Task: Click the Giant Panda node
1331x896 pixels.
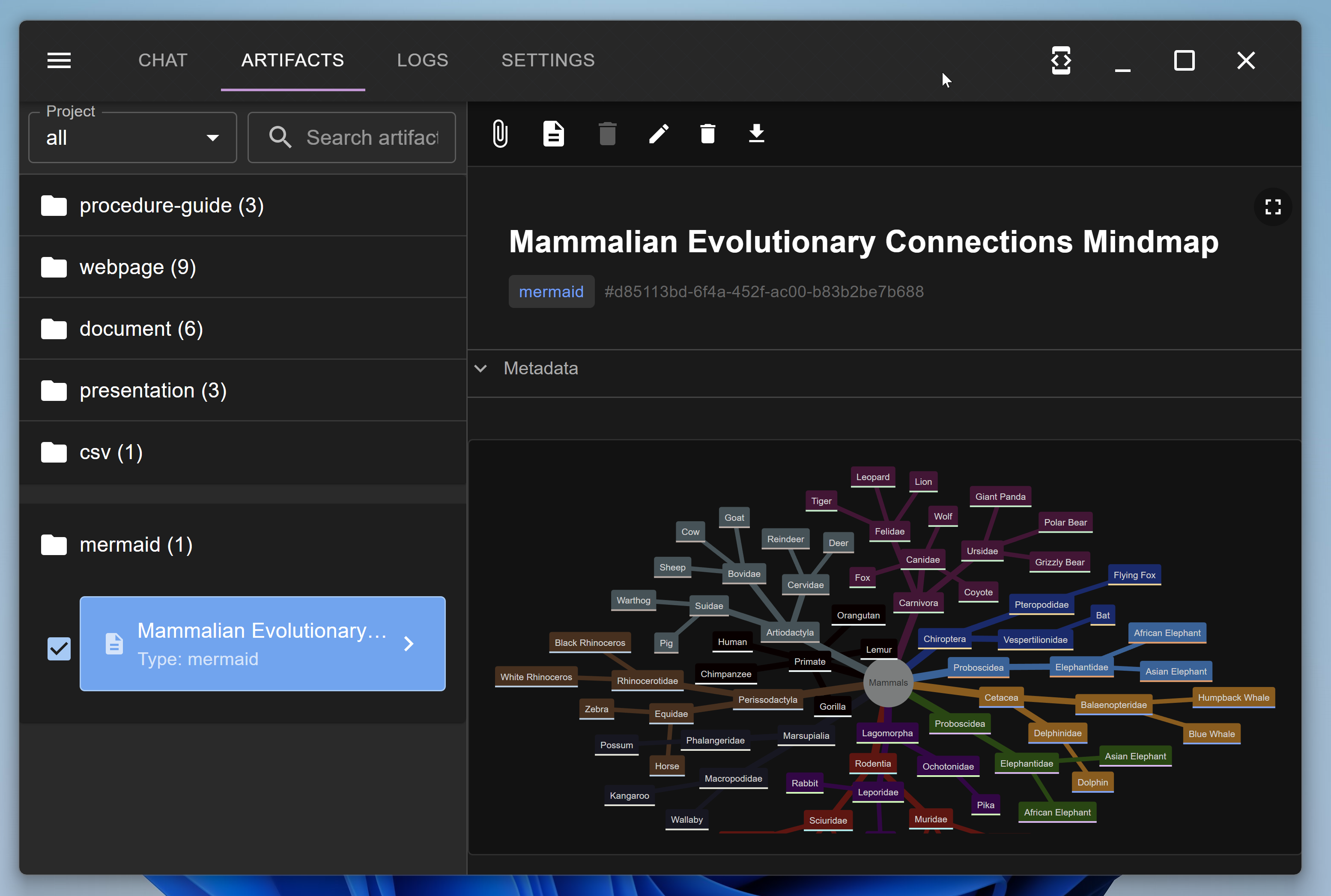Action: tap(1000, 496)
